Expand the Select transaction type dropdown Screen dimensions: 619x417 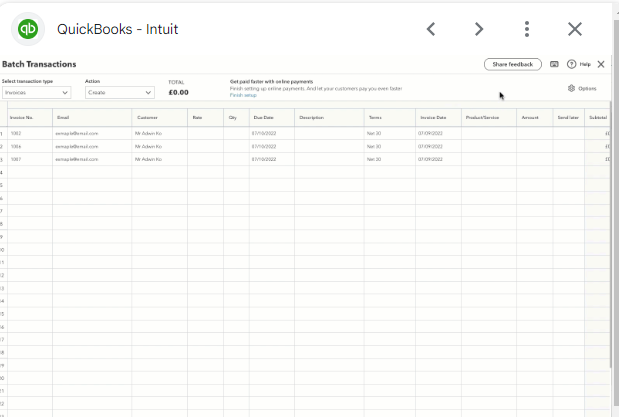coord(36,92)
